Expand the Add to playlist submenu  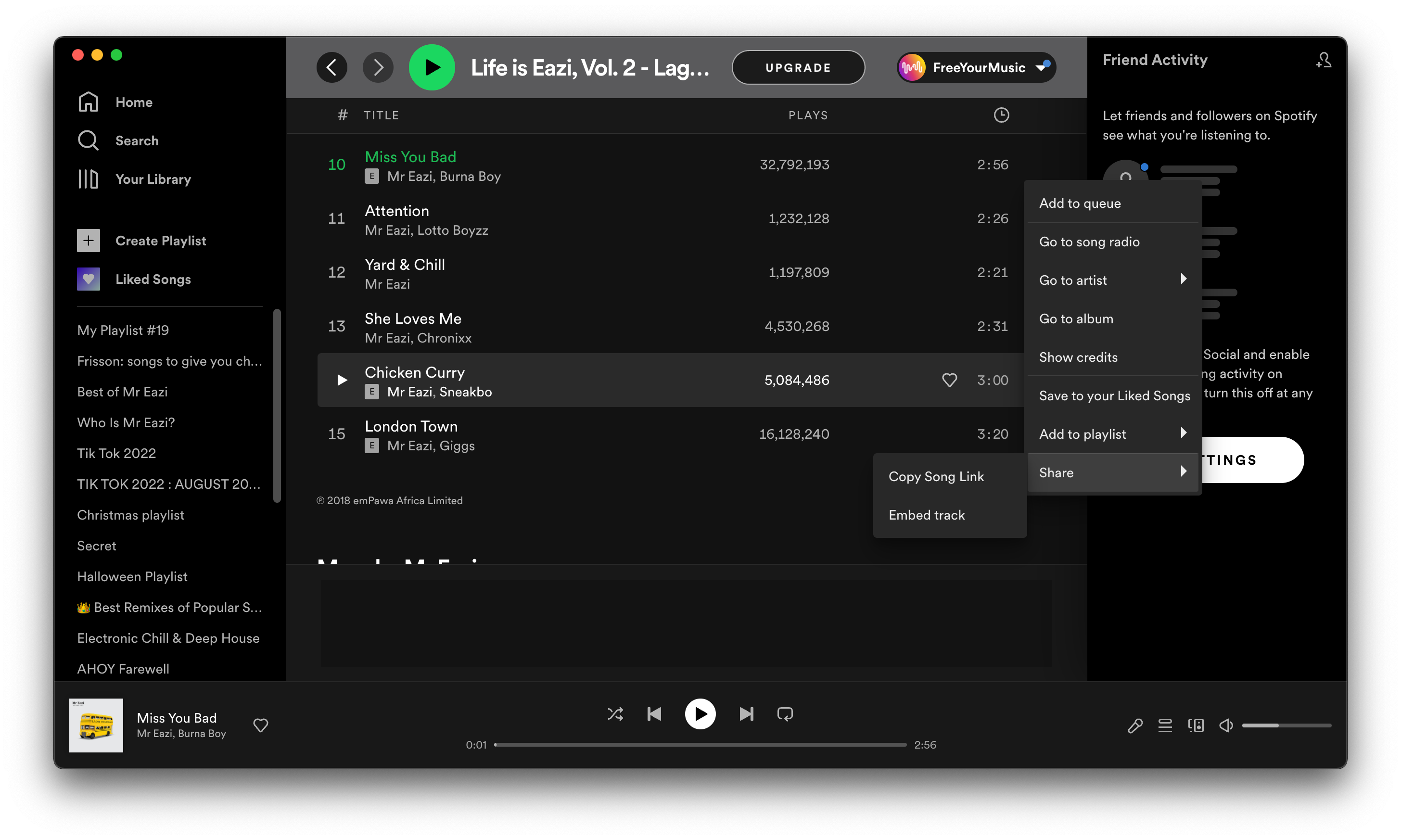point(1112,433)
